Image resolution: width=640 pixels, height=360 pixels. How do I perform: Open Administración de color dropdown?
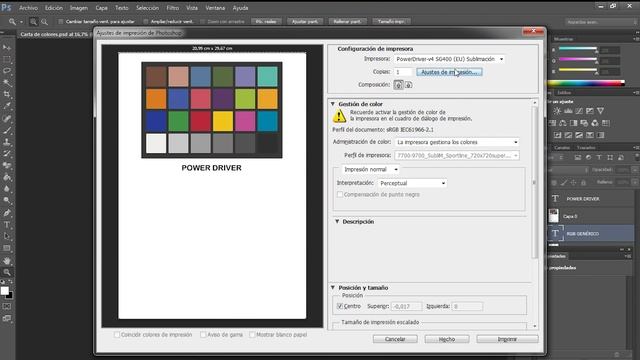click(x=457, y=142)
